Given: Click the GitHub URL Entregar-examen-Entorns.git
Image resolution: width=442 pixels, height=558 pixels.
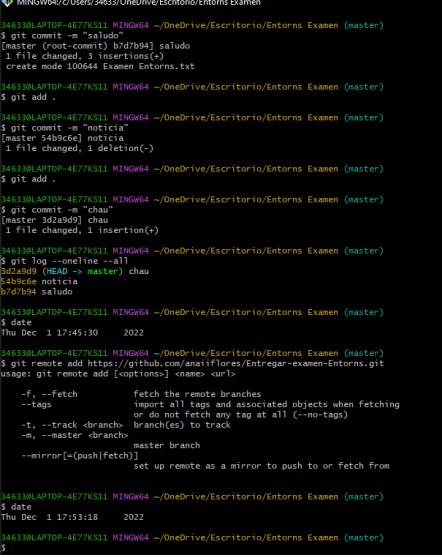Looking at the screenshot, I should (236, 363).
